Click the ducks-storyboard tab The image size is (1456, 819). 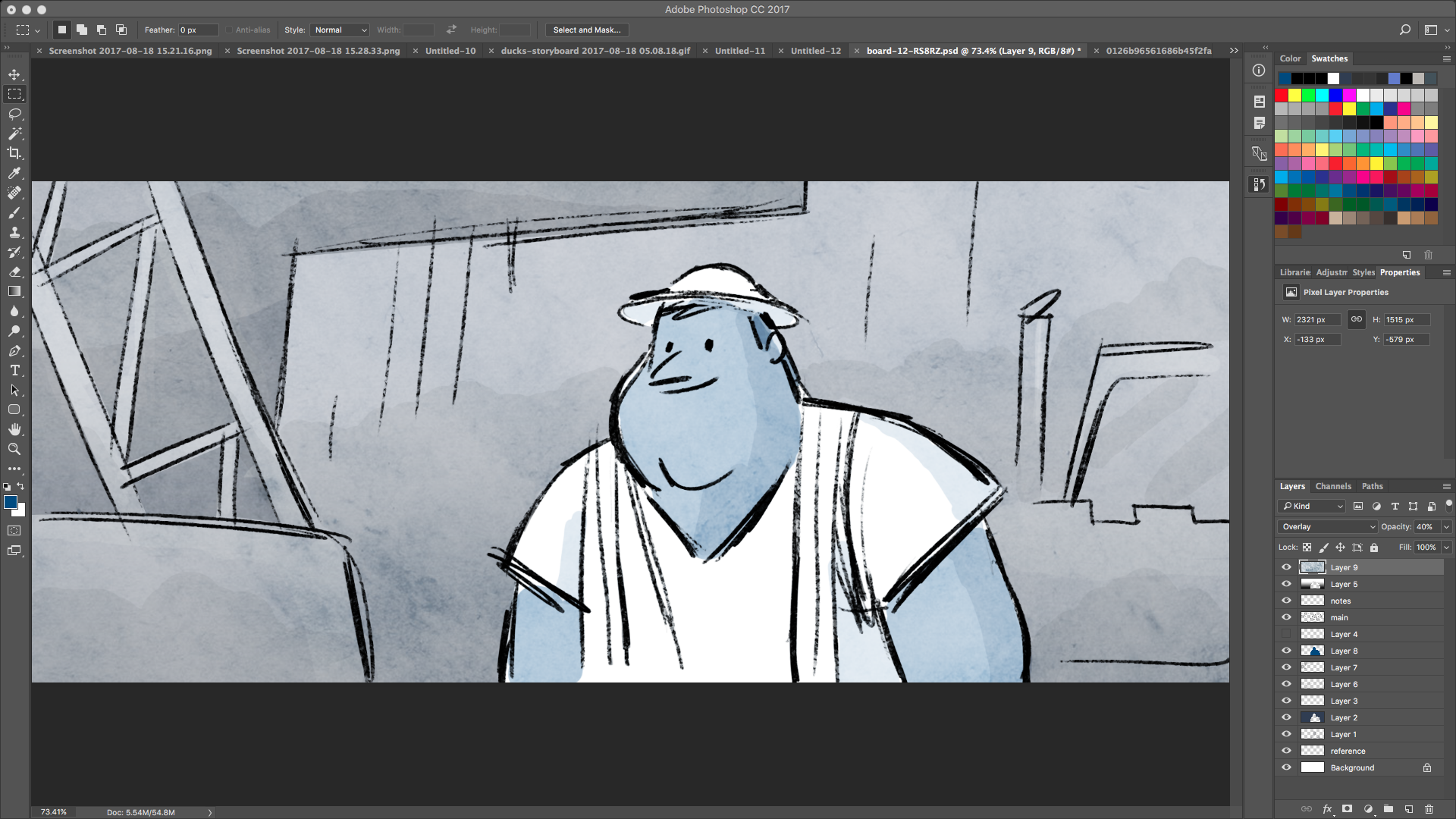[595, 50]
